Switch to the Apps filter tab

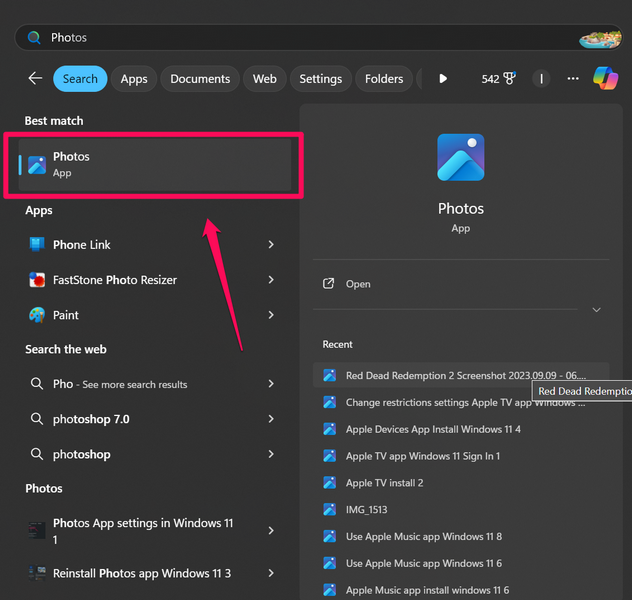click(134, 79)
